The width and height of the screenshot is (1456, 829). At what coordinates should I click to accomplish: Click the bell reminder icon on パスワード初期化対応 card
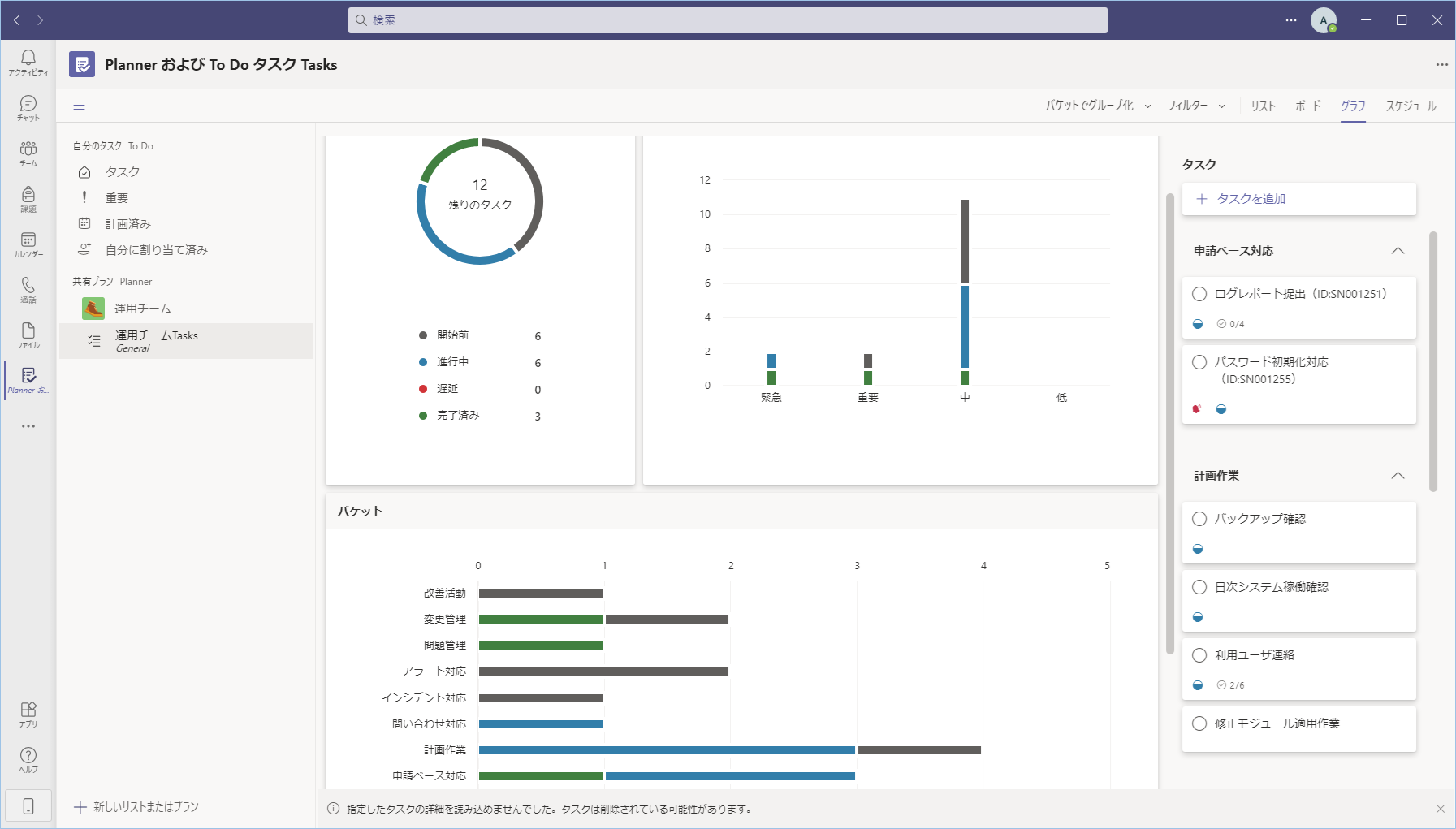(x=1196, y=409)
